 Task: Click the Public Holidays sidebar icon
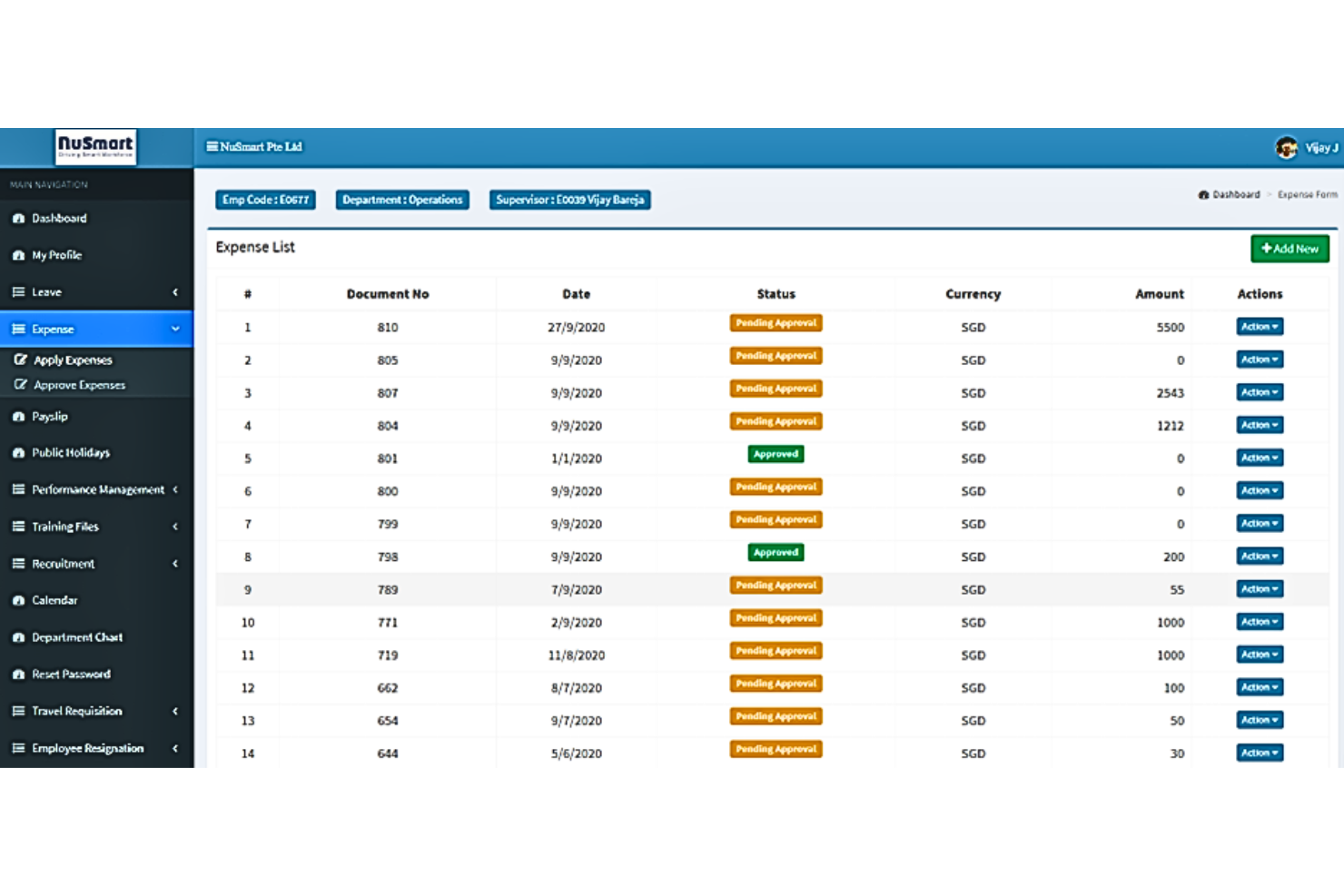[x=18, y=453]
